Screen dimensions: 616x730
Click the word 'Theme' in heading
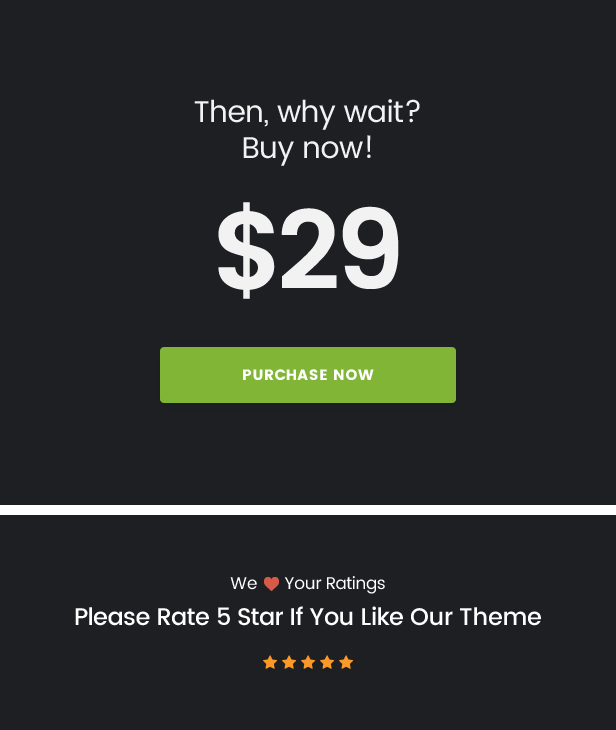pyautogui.click(x=501, y=617)
